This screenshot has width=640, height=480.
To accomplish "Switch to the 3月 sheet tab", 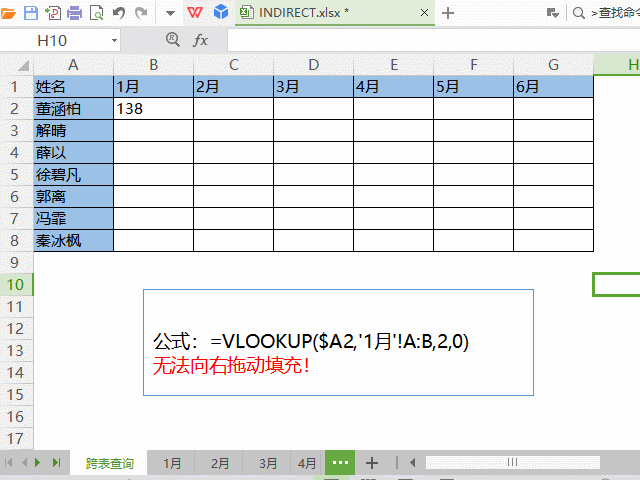I will click(268, 463).
